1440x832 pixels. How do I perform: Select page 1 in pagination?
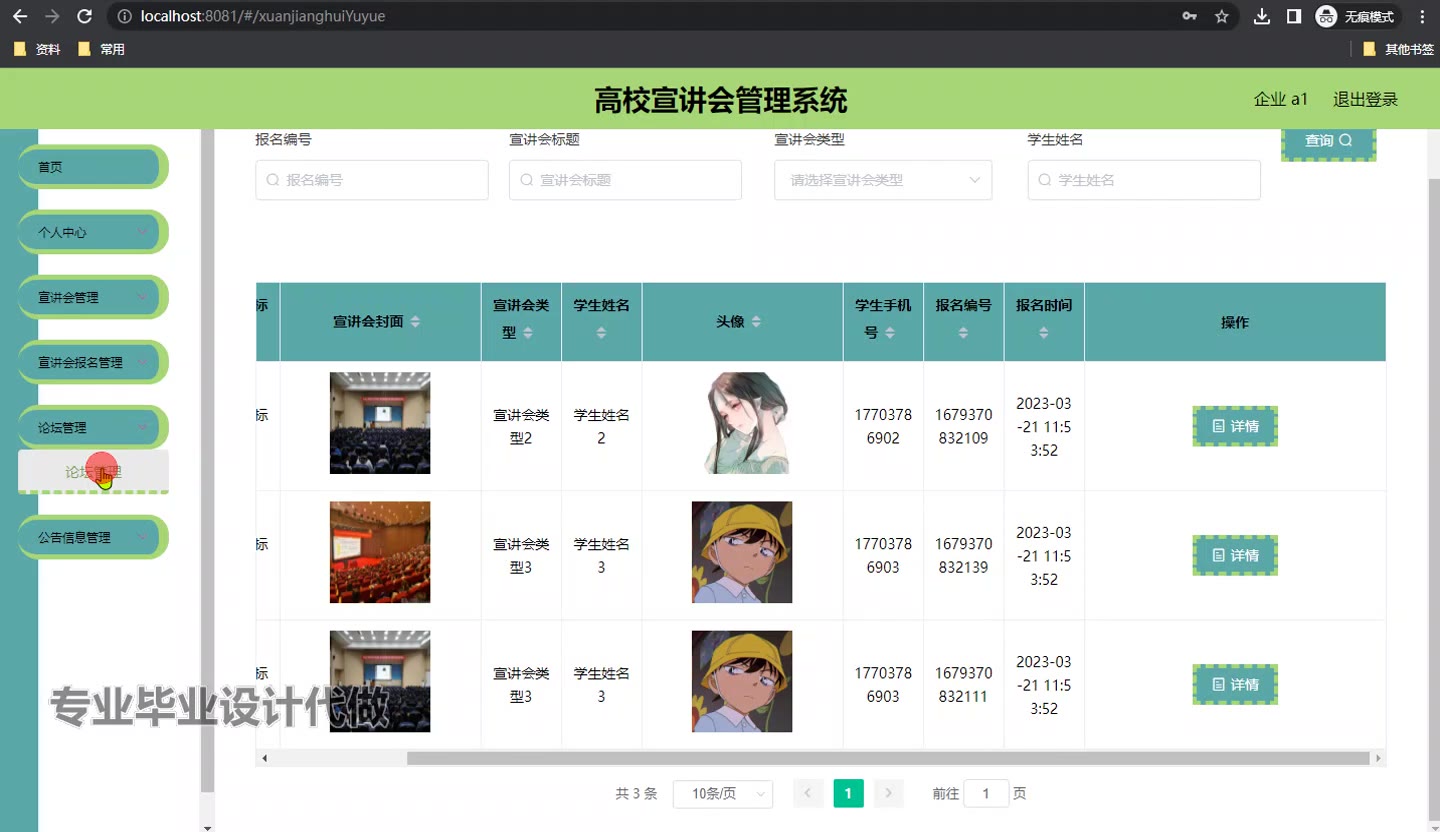(x=848, y=793)
